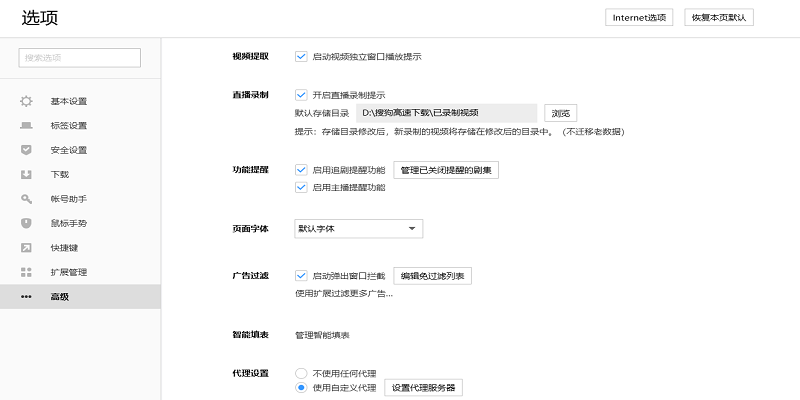Viewport: 800px width, 400px height.
Task: Toggle the 开启直播录制提示 checkbox
Action: pyautogui.click(x=301, y=94)
